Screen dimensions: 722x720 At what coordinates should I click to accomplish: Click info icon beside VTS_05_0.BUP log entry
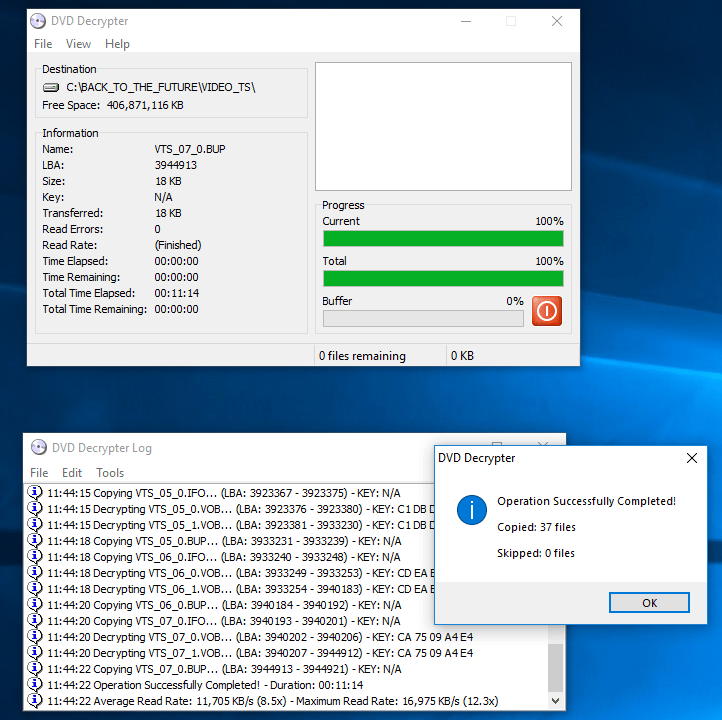pos(35,540)
